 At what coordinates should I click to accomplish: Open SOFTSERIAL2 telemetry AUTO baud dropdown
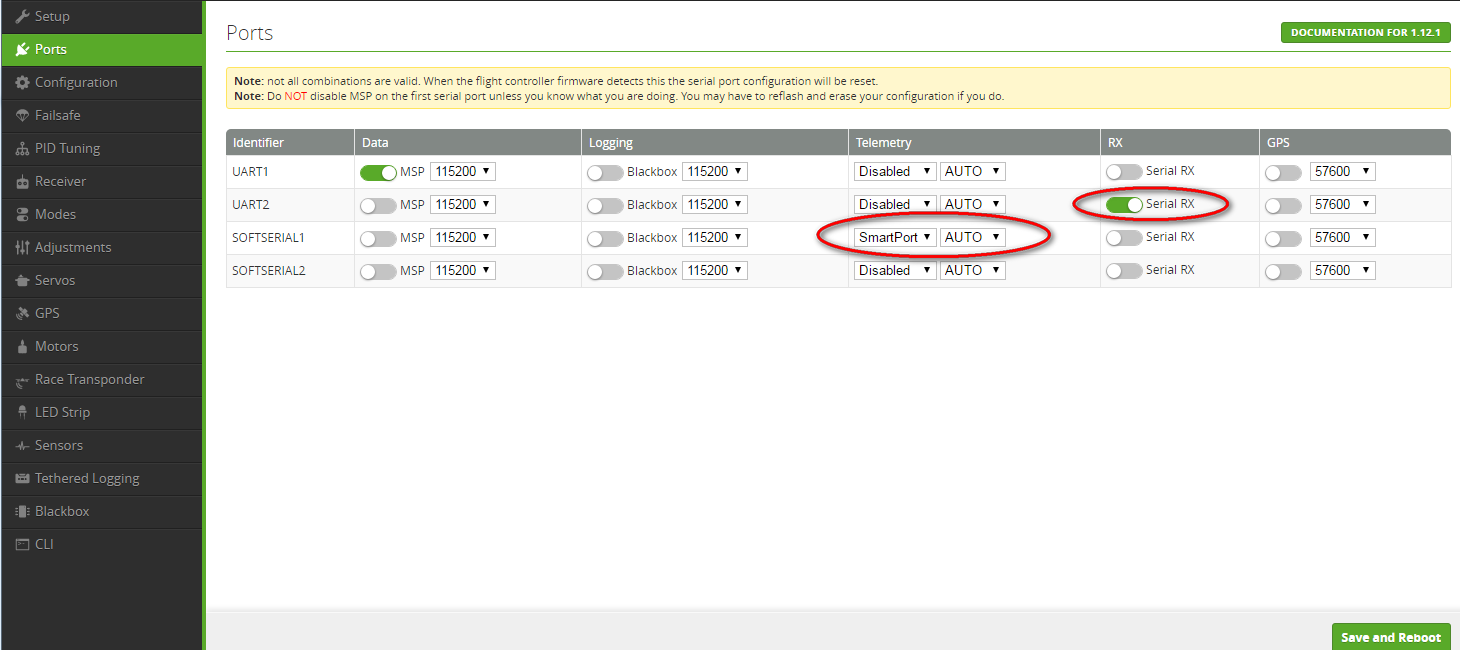(x=972, y=271)
